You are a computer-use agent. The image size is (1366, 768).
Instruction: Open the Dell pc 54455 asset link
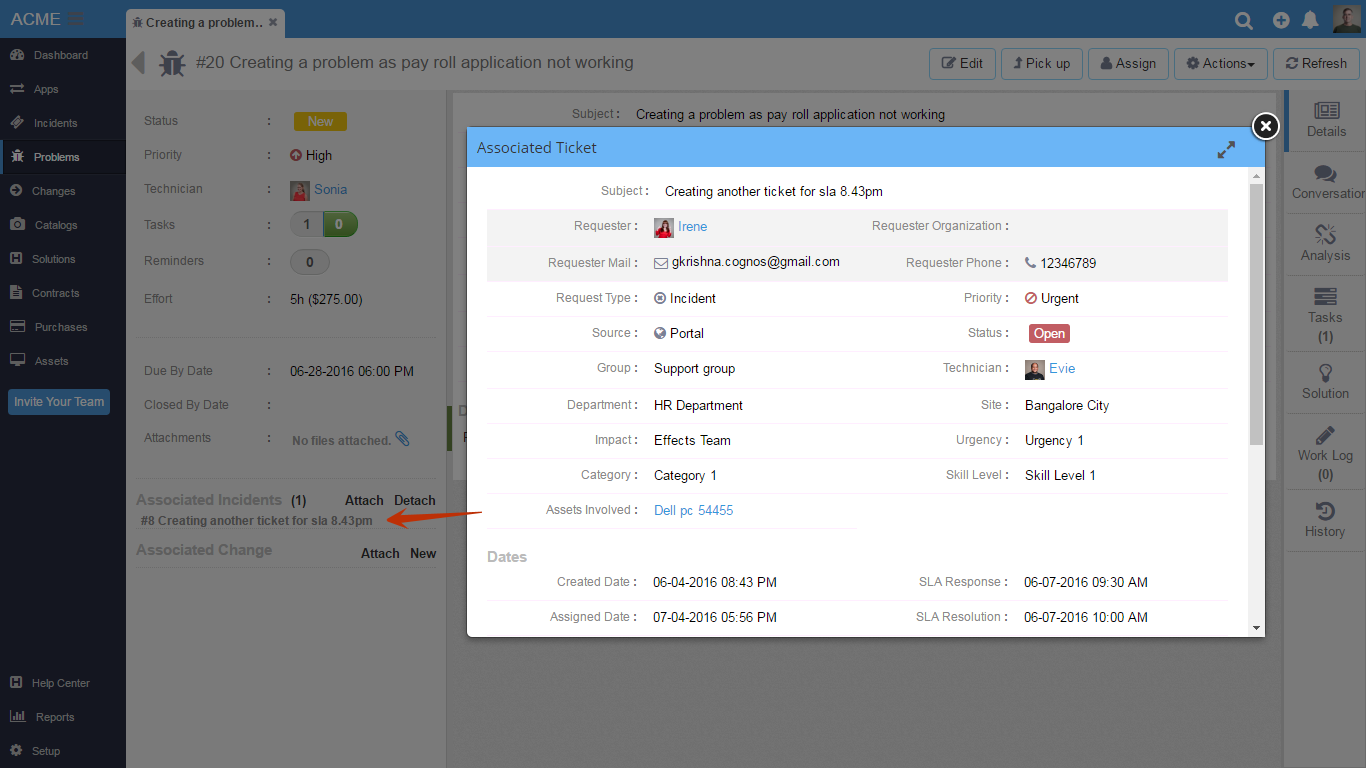[x=693, y=511]
